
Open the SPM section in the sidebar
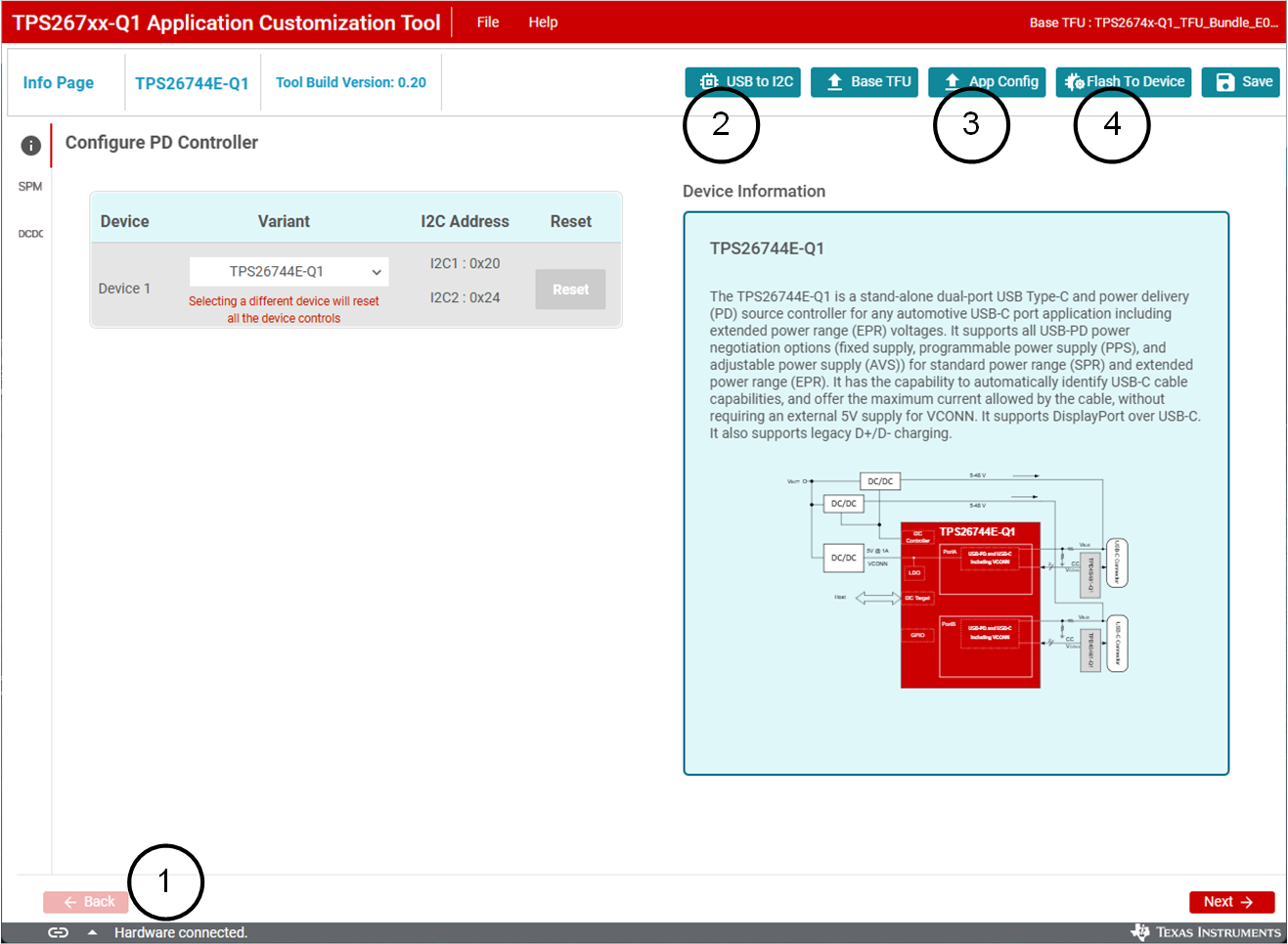[x=30, y=187]
